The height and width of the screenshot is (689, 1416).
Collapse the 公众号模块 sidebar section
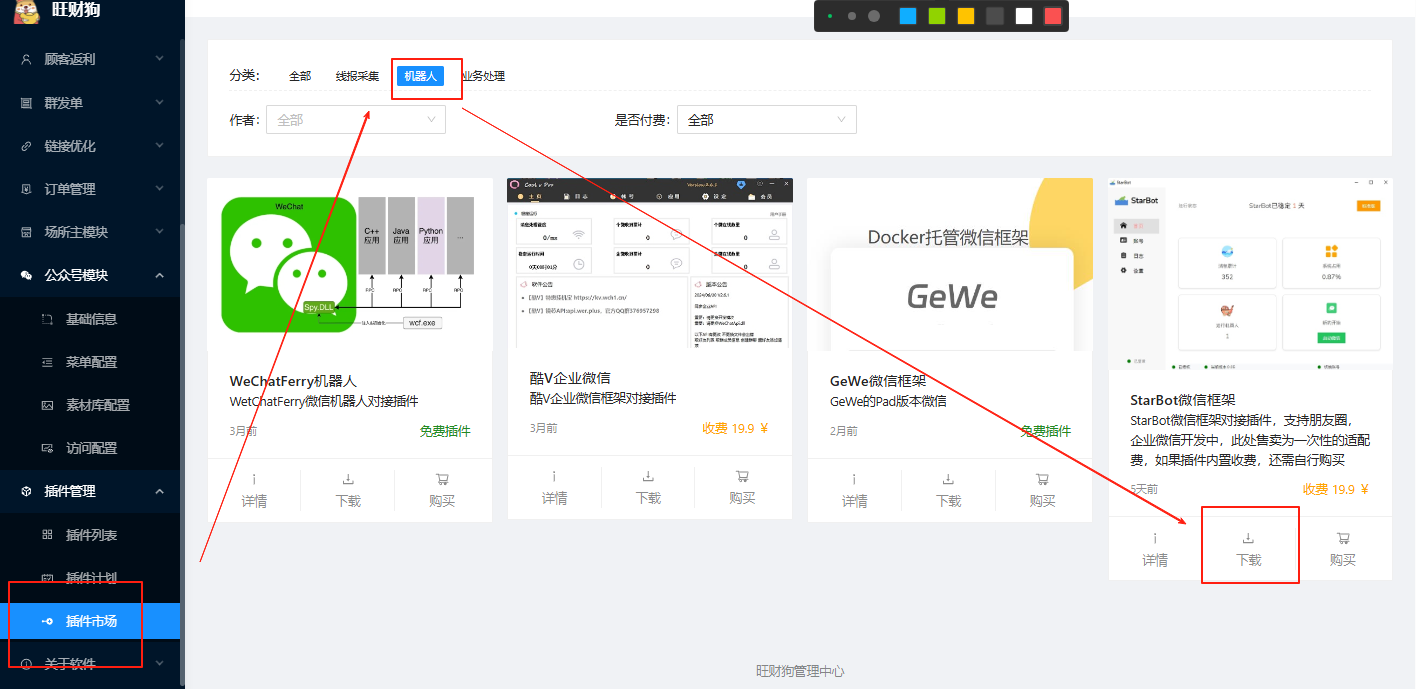point(159,275)
